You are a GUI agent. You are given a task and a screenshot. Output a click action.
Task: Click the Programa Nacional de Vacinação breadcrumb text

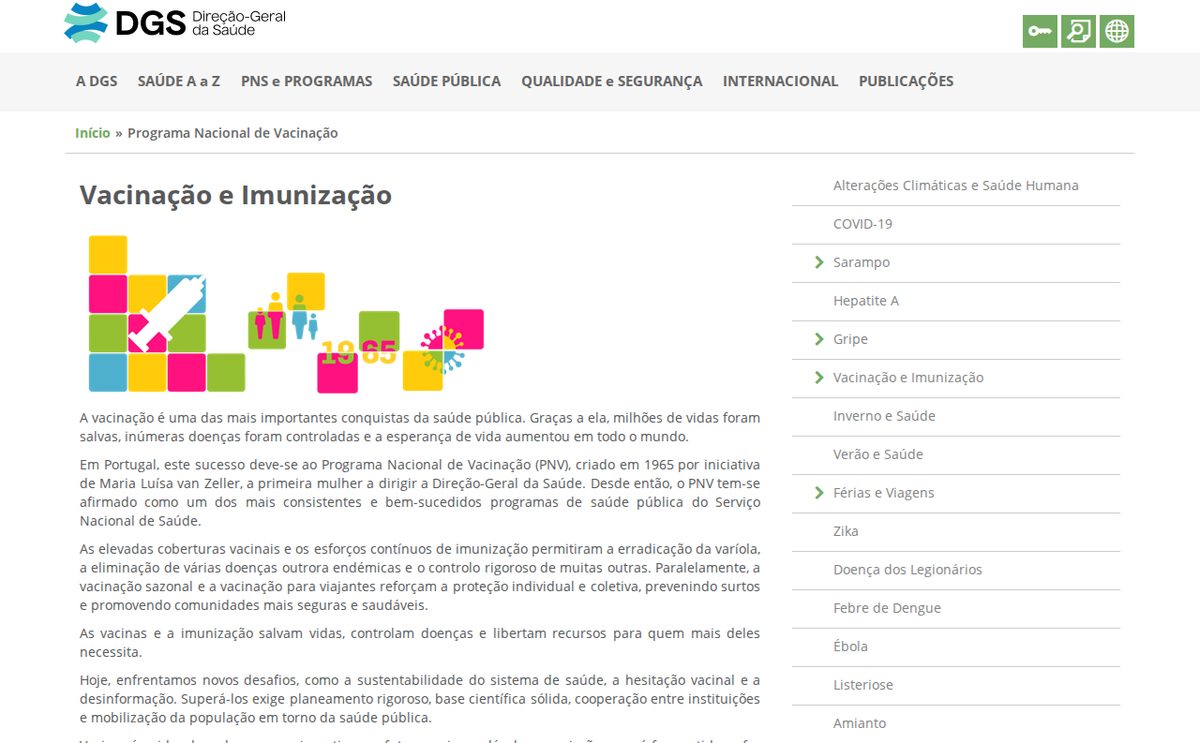[233, 133]
